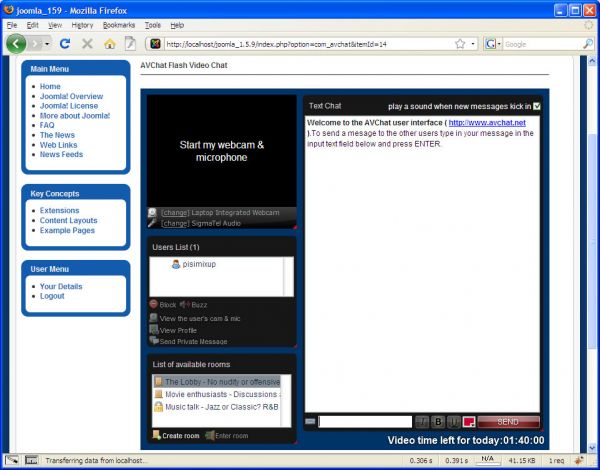Open the search engine selector dropdown

499,44
